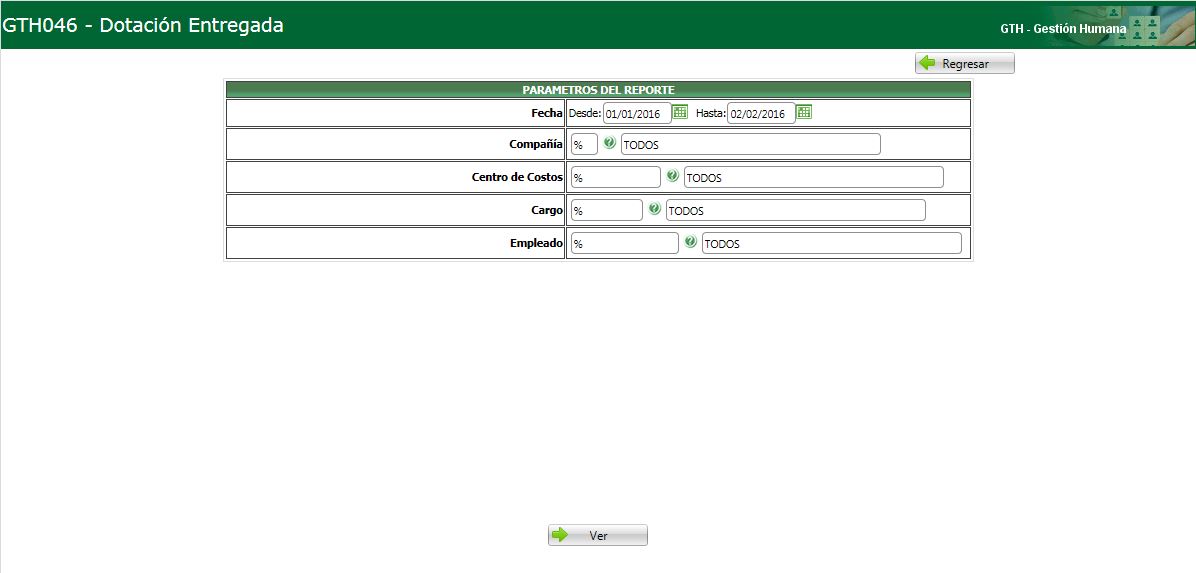Screen dimensions: 1196x573
Task: Select the Centro de Costos TODOS description field
Action: (814, 177)
